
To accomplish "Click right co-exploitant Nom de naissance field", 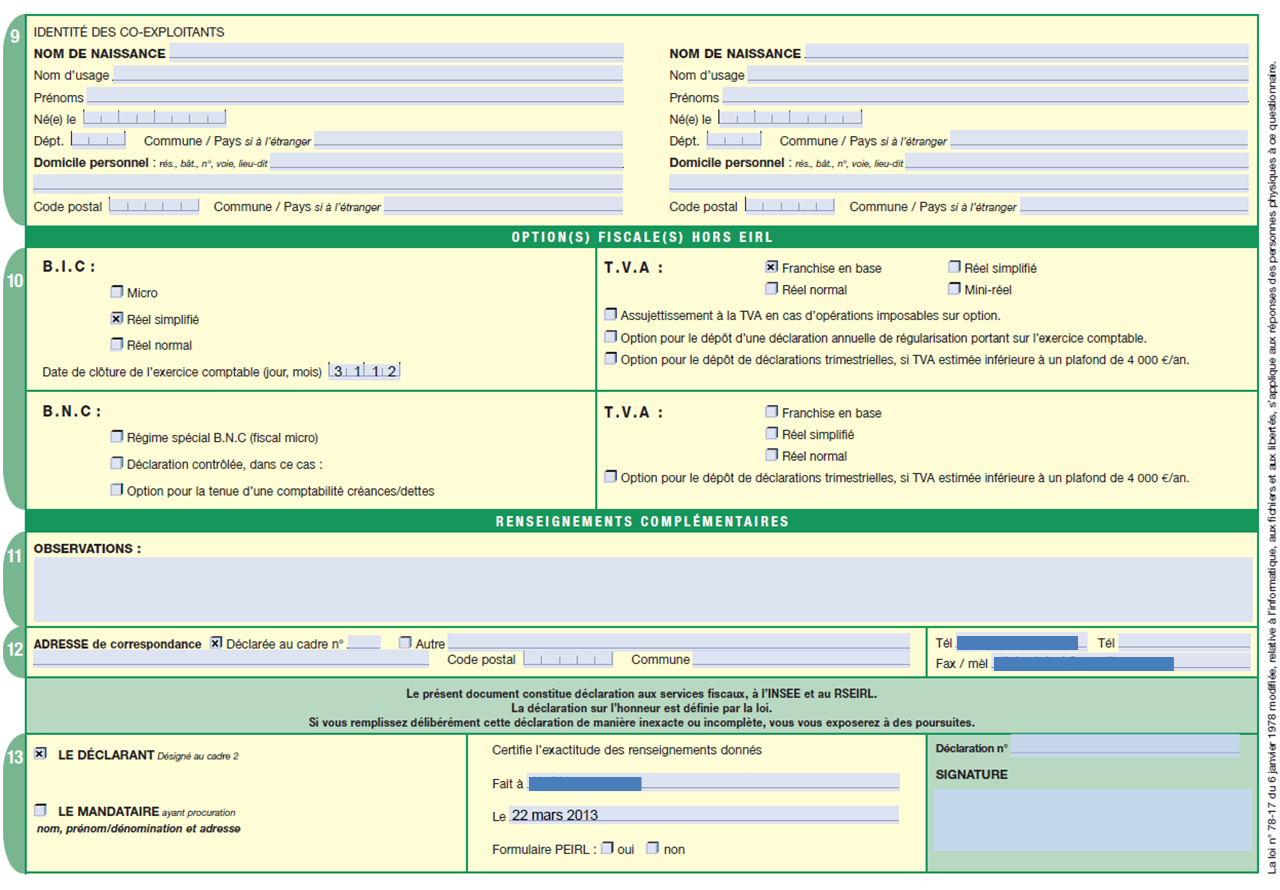I will pyautogui.click(x=1026, y=52).
